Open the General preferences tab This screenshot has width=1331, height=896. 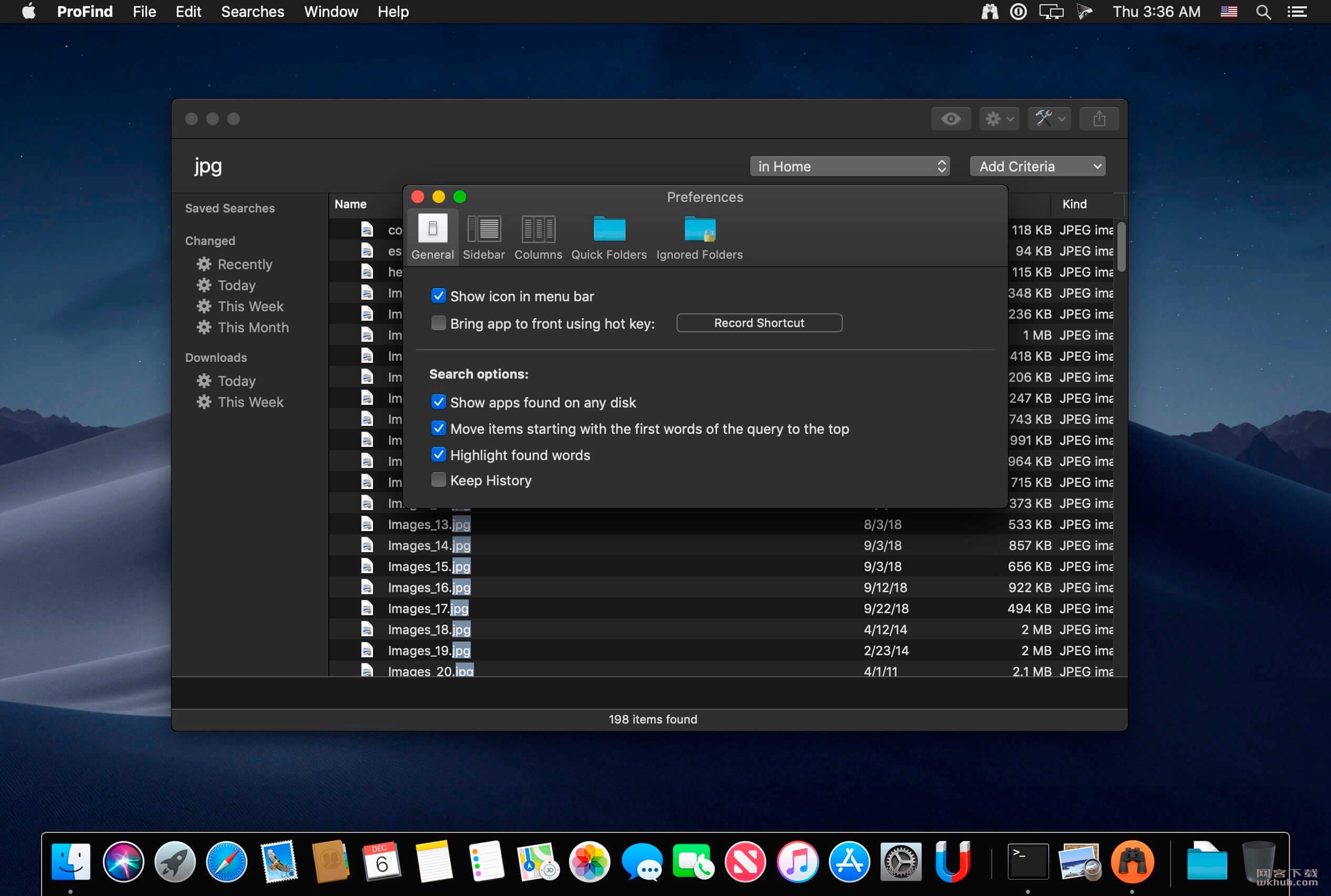432,238
